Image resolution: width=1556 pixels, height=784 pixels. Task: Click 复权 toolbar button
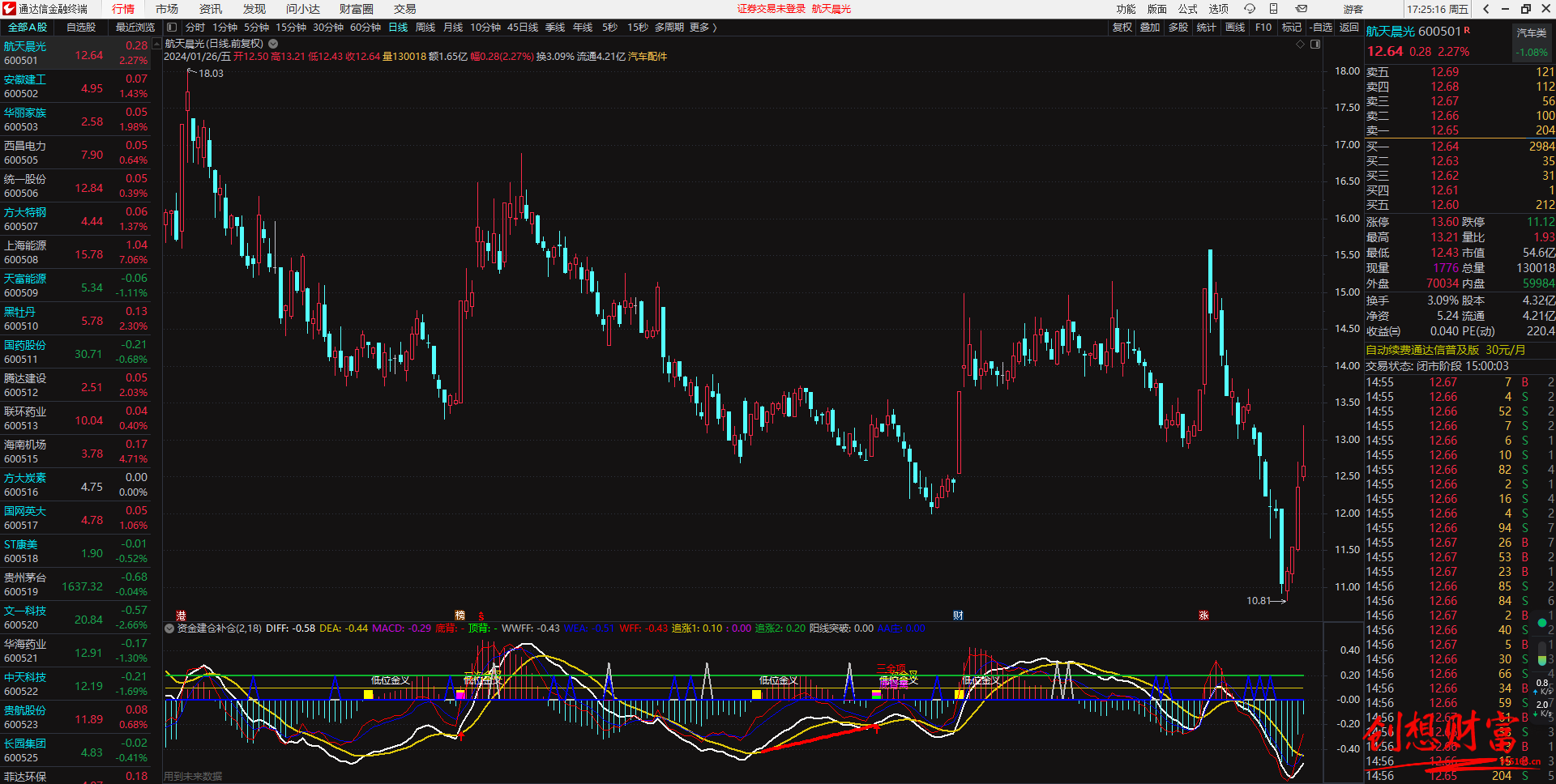point(1122,28)
